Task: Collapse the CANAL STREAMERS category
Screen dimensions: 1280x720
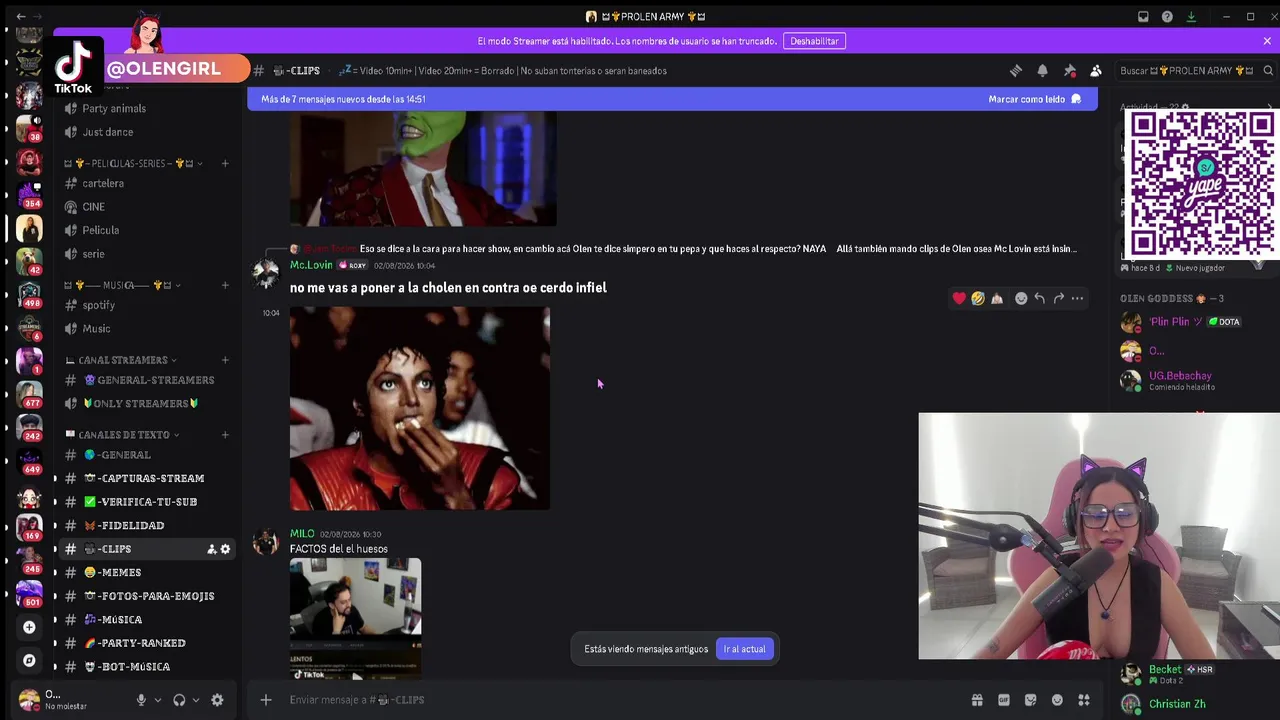Action: pyautogui.click(x=122, y=360)
